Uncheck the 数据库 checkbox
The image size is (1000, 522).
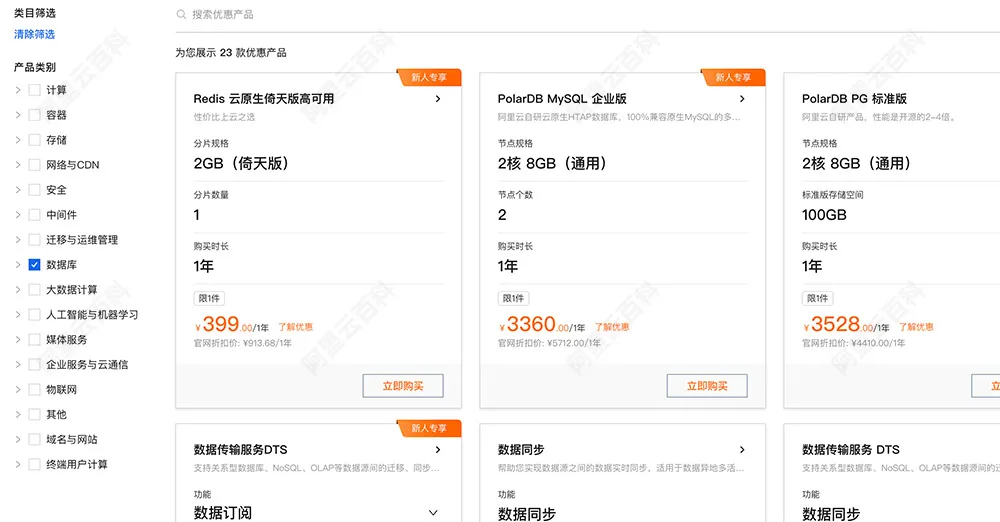pyautogui.click(x=34, y=264)
